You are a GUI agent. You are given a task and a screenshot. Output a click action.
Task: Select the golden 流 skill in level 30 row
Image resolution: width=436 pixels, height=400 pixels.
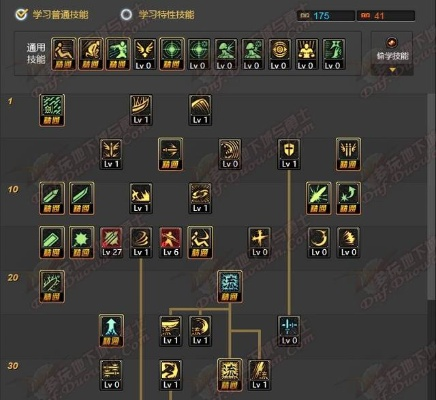click(230, 374)
